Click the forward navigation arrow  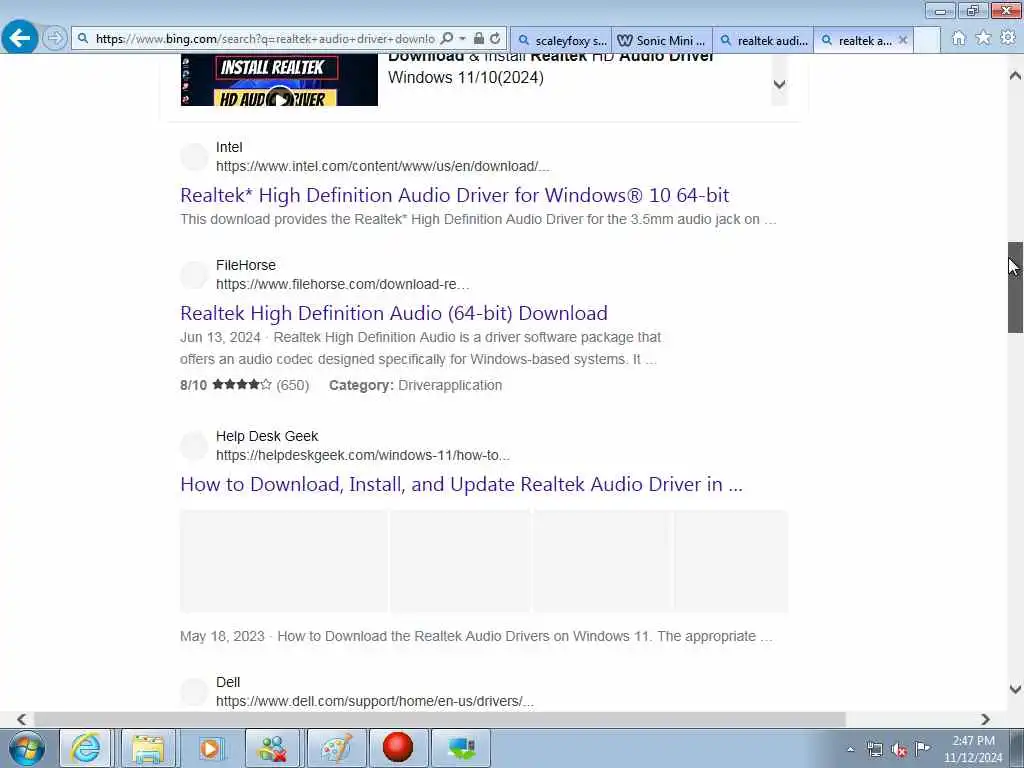(x=55, y=38)
